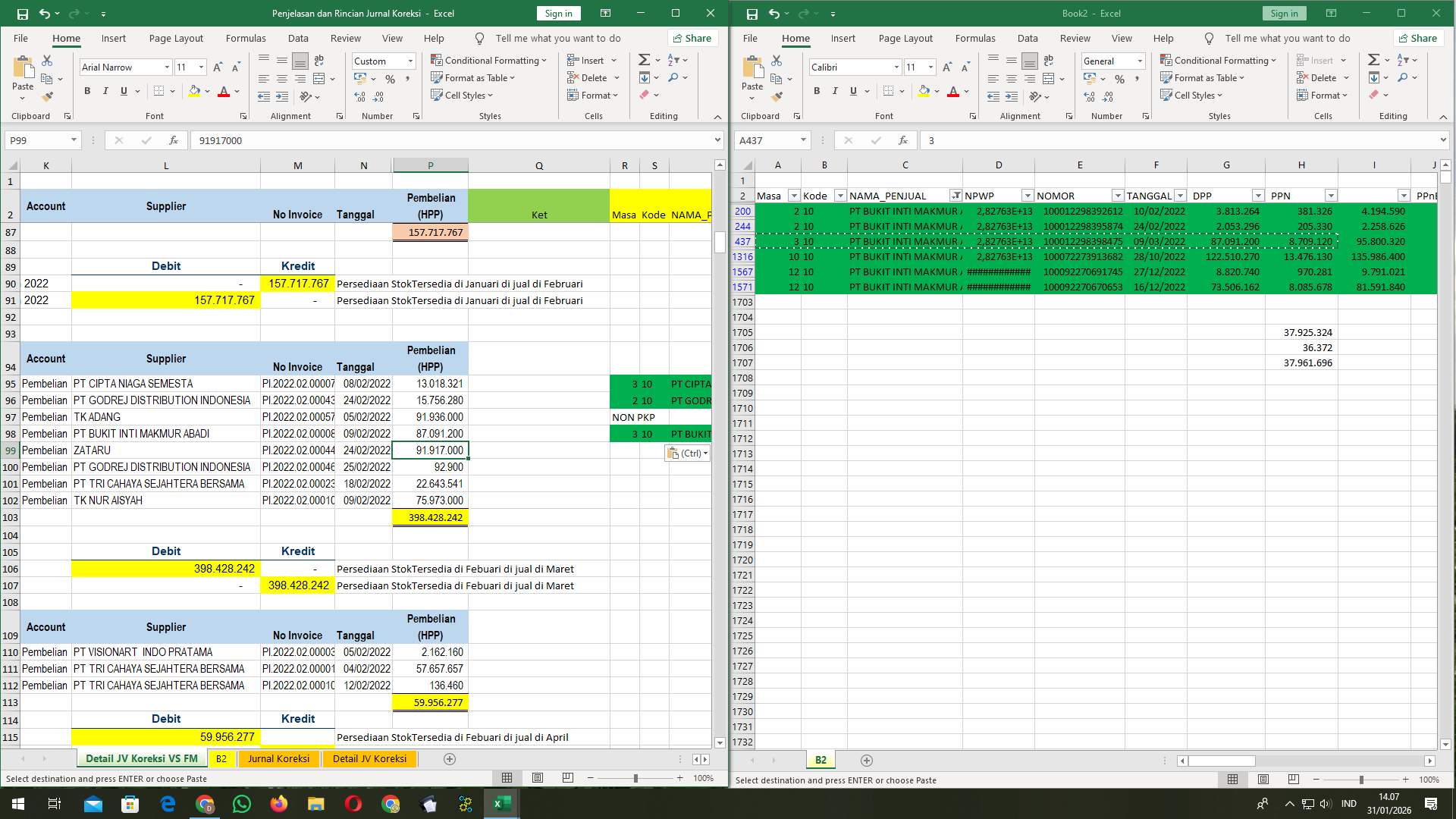
Task: Open Conditional Formatting options
Action: pyautogui.click(x=489, y=60)
